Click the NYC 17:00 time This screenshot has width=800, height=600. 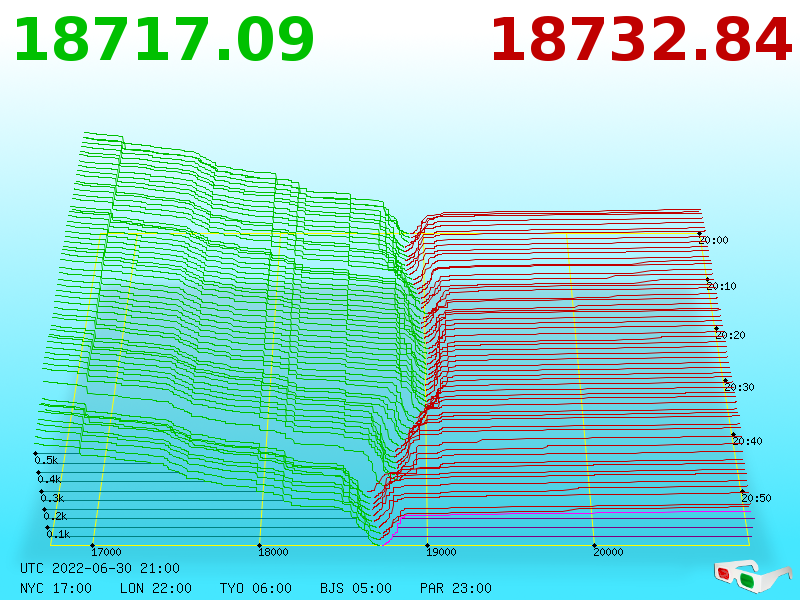[x=56, y=588]
